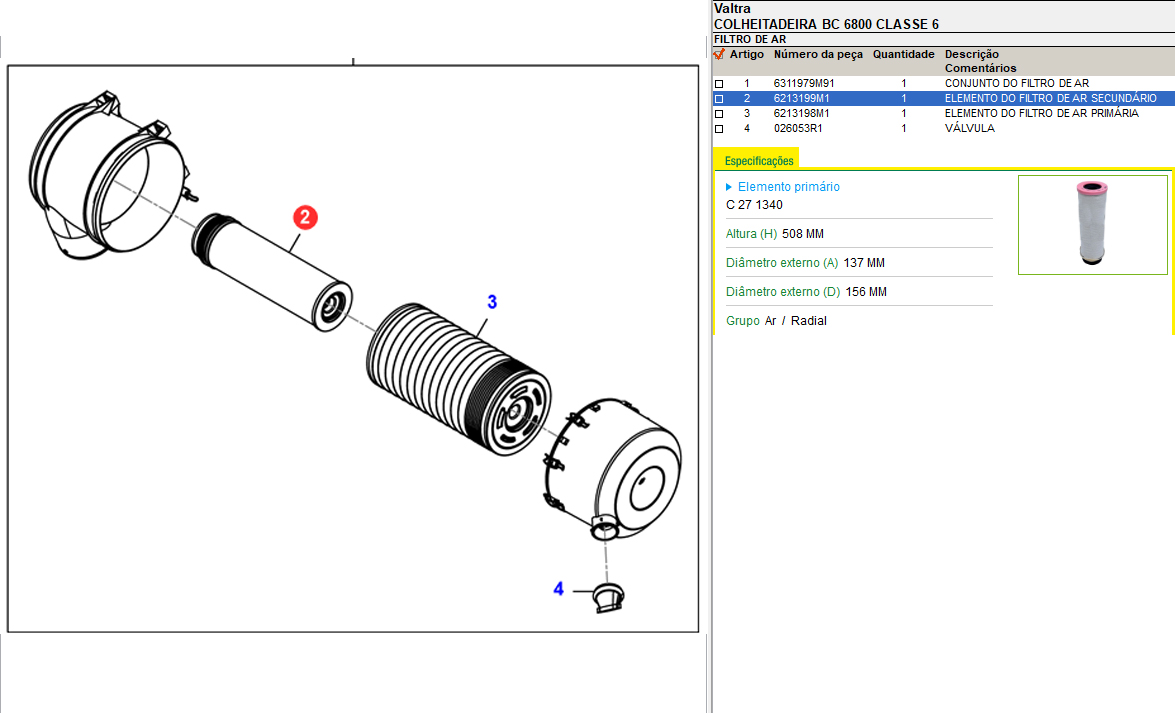Toggle checkbox of highlighted part 6213199M1
Image resolution: width=1175 pixels, height=713 pixels.
click(x=719, y=99)
